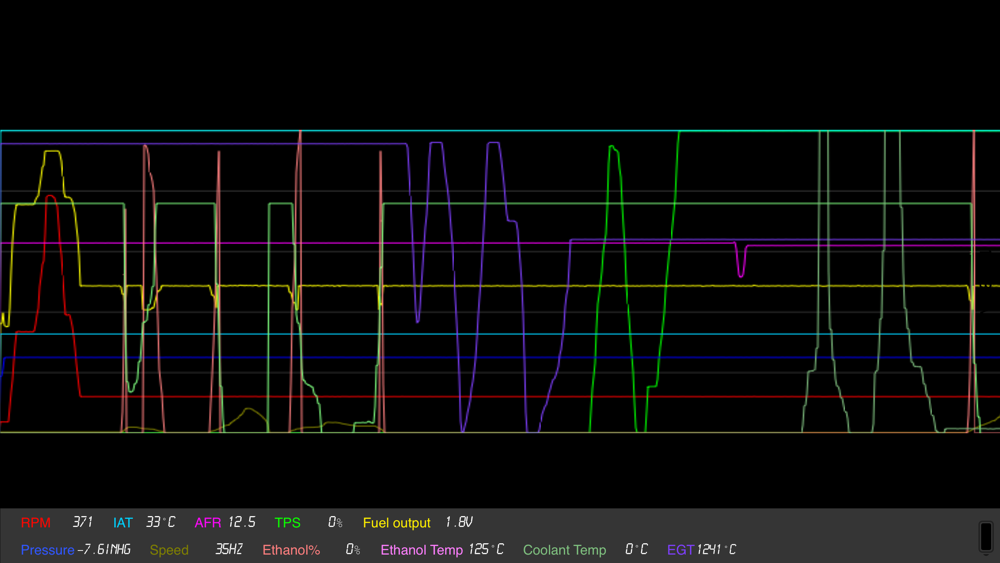Click the RPM value 371 readout
The width and height of the screenshot is (1000, 563).
[x=82, y=522]
